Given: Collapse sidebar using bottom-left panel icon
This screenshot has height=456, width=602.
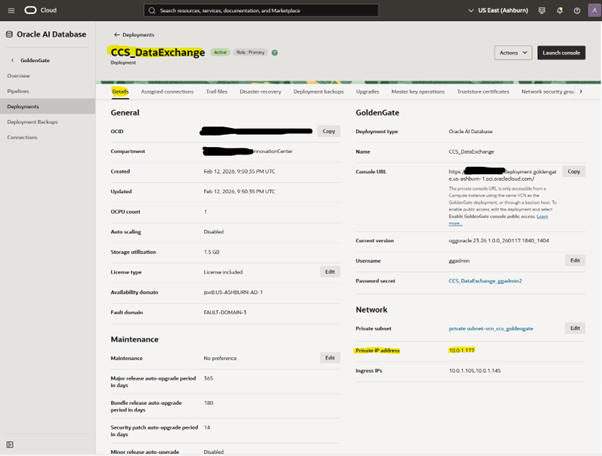Looking at the screenshot, I should point(10,444).
